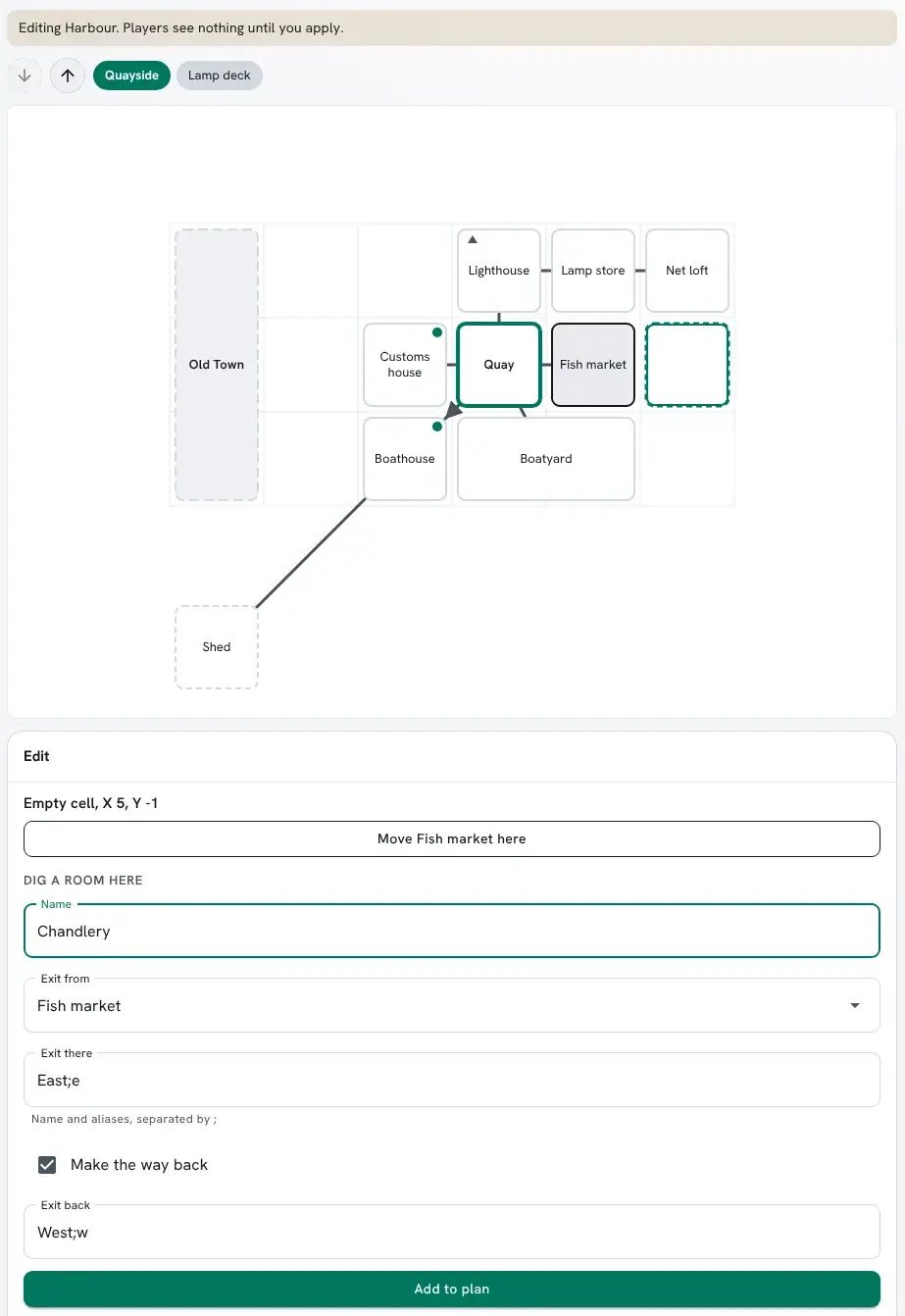Select the Shed room

217,647
